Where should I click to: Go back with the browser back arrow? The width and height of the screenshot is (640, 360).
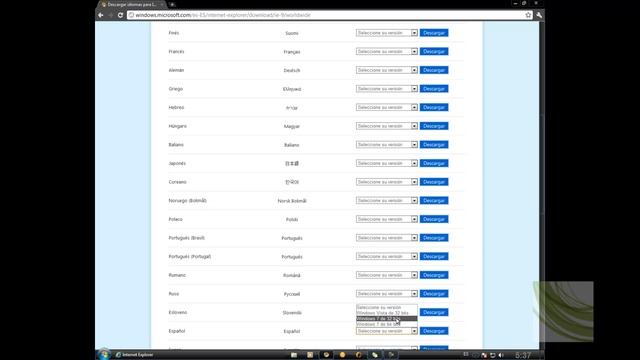coord(101,15)
